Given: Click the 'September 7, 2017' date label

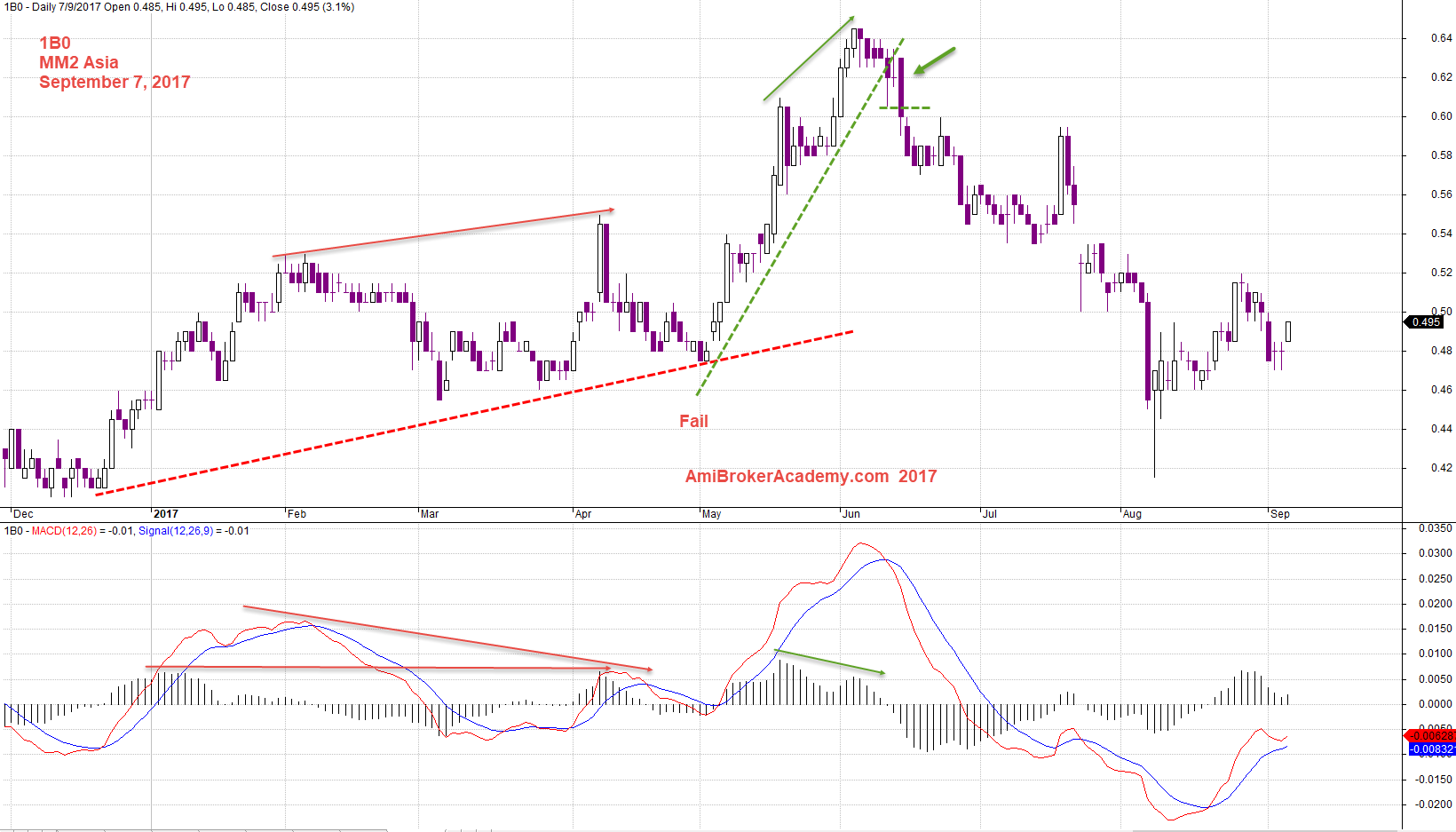Looking at the screenshot, I should point(115,82).
